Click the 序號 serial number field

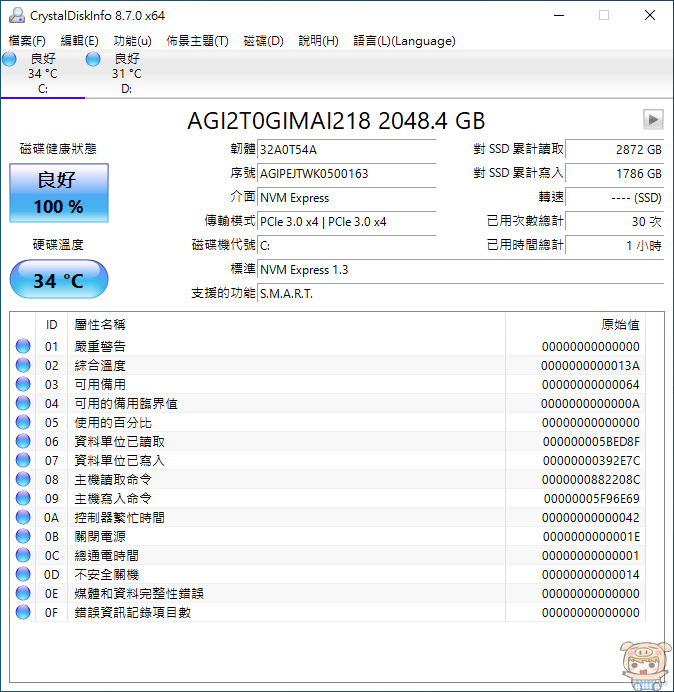coord(346,174)
